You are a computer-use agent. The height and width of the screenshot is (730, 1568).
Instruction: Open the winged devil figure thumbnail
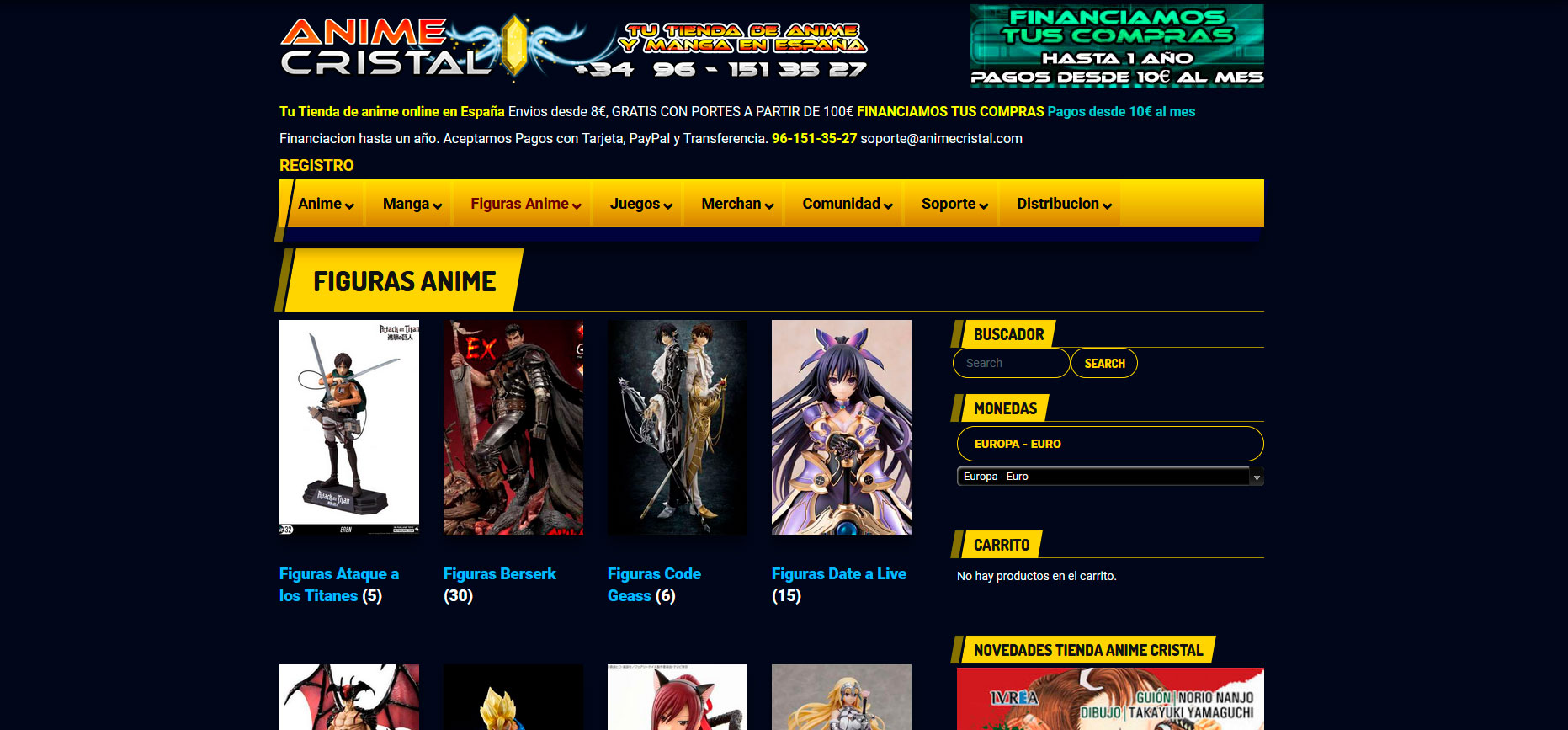pyautogui.click(x=349, y=697)
